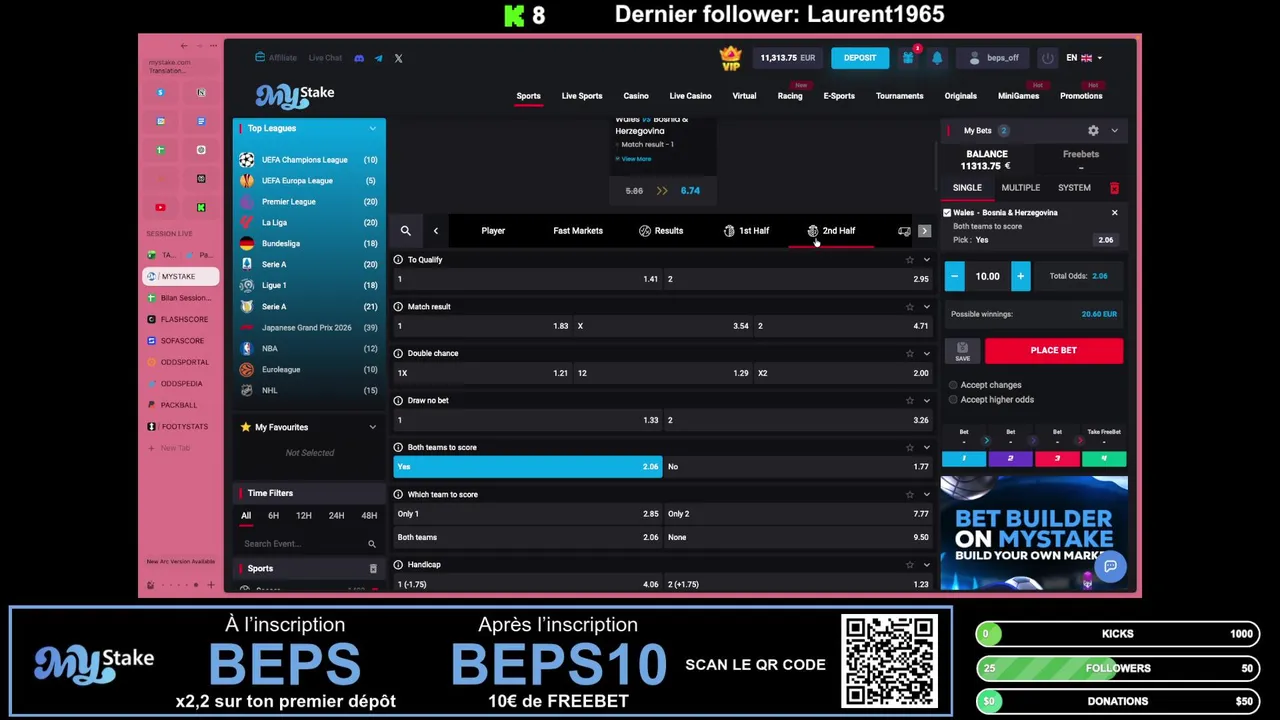
Task: Open My Bets settings gear icon
Action: (1093, 130)
